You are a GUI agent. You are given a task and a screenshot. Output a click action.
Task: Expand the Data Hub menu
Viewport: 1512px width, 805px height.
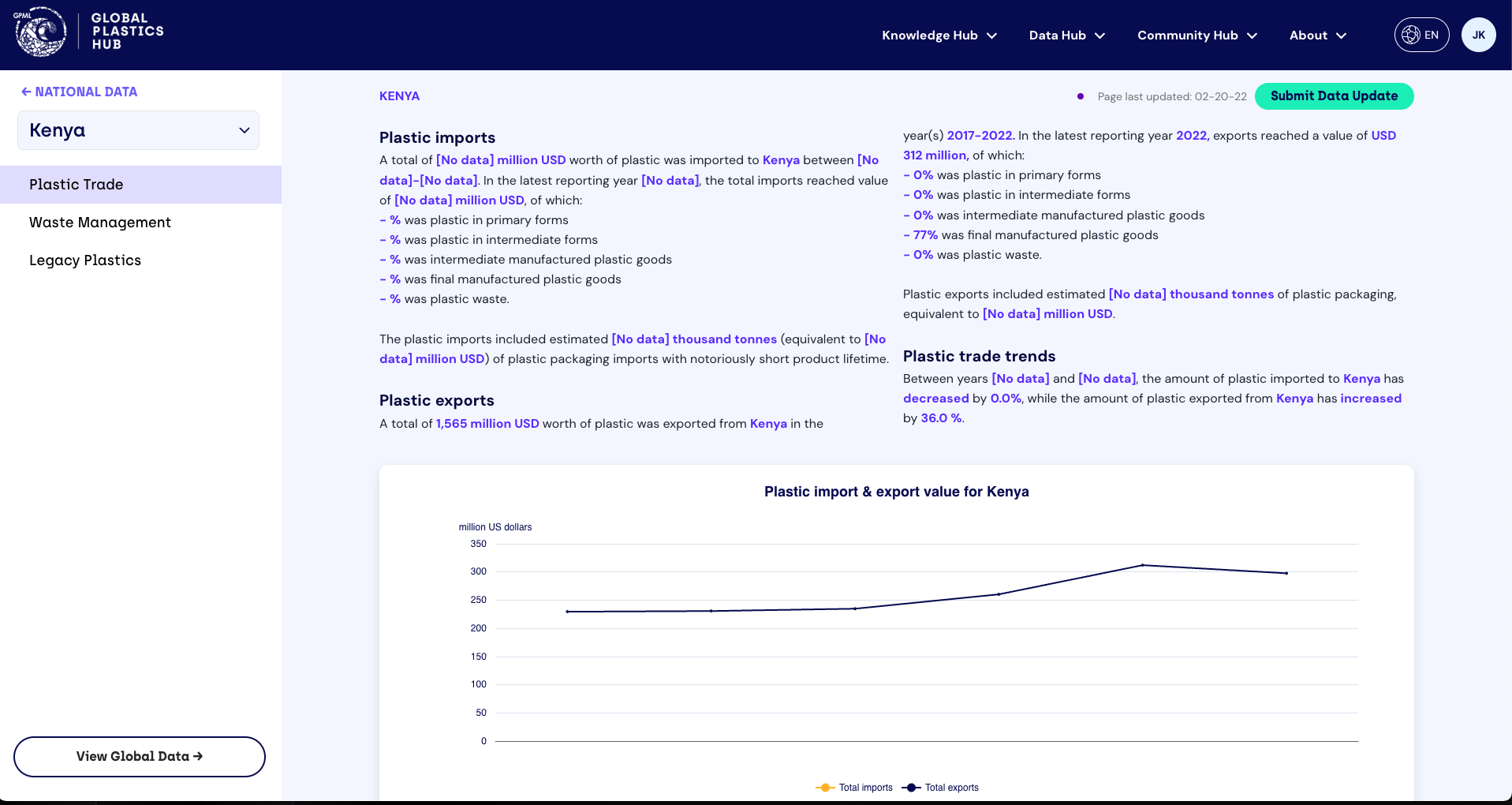coord(1066,36)
